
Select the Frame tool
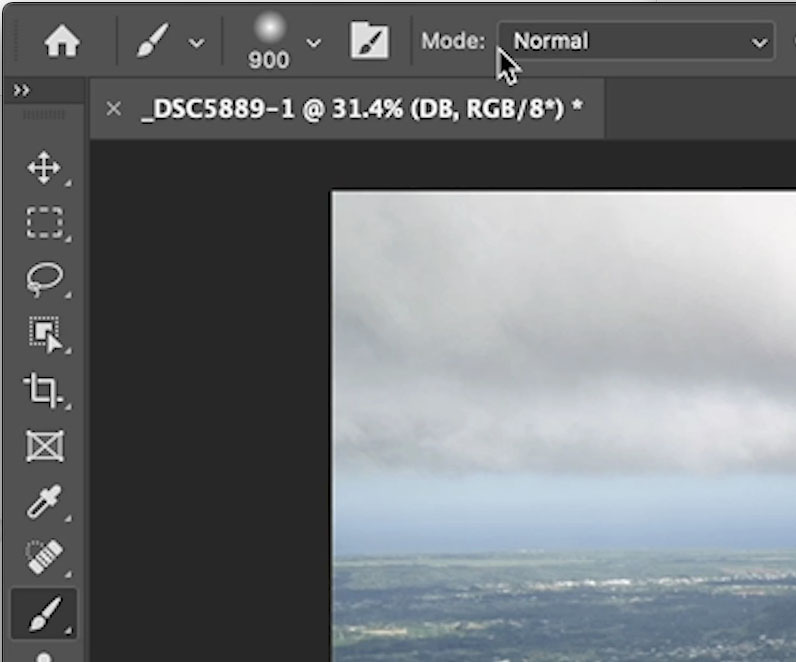(45, 446)
